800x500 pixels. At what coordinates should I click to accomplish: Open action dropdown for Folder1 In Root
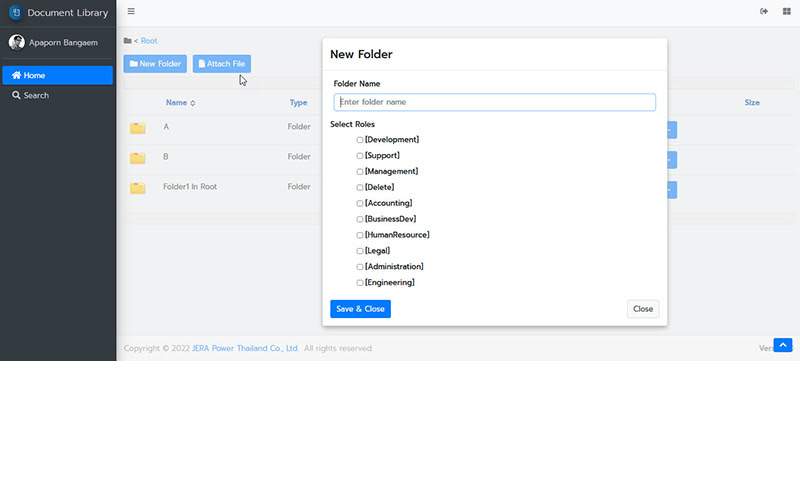tap(671, 190)
